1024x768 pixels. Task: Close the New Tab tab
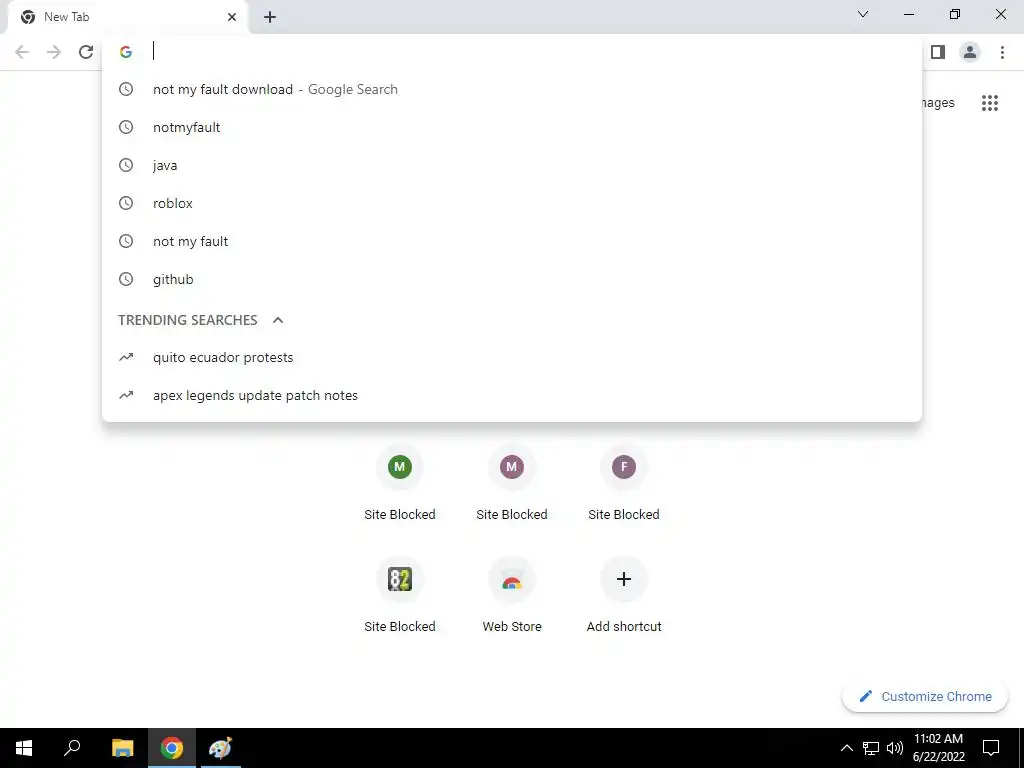point(232,17)
